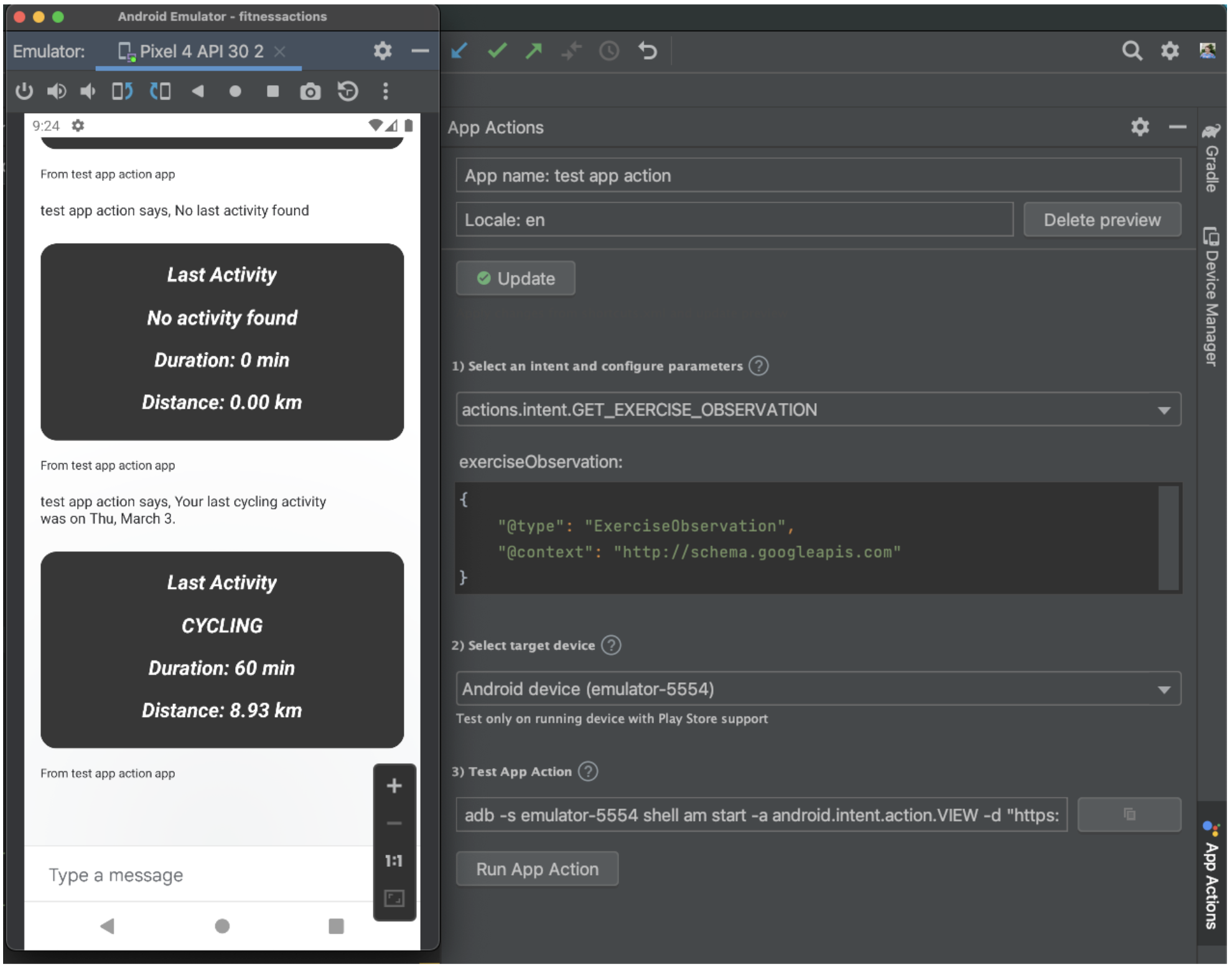Screen dimensions: 1232x969
Task: Click the copy icon next to adb command
Action: pos(1129,815)
